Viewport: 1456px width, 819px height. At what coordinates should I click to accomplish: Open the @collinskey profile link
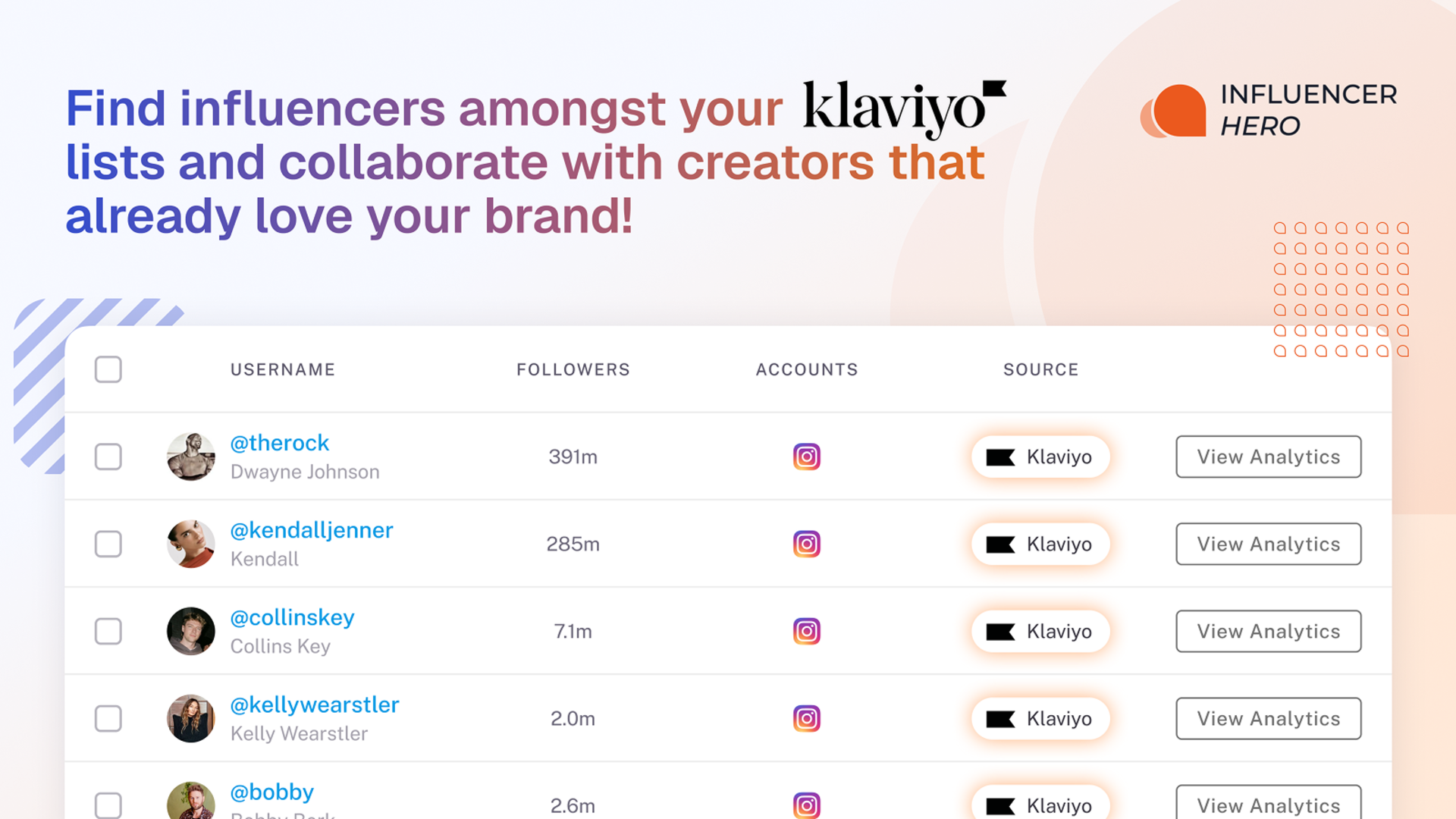point(292,617)
